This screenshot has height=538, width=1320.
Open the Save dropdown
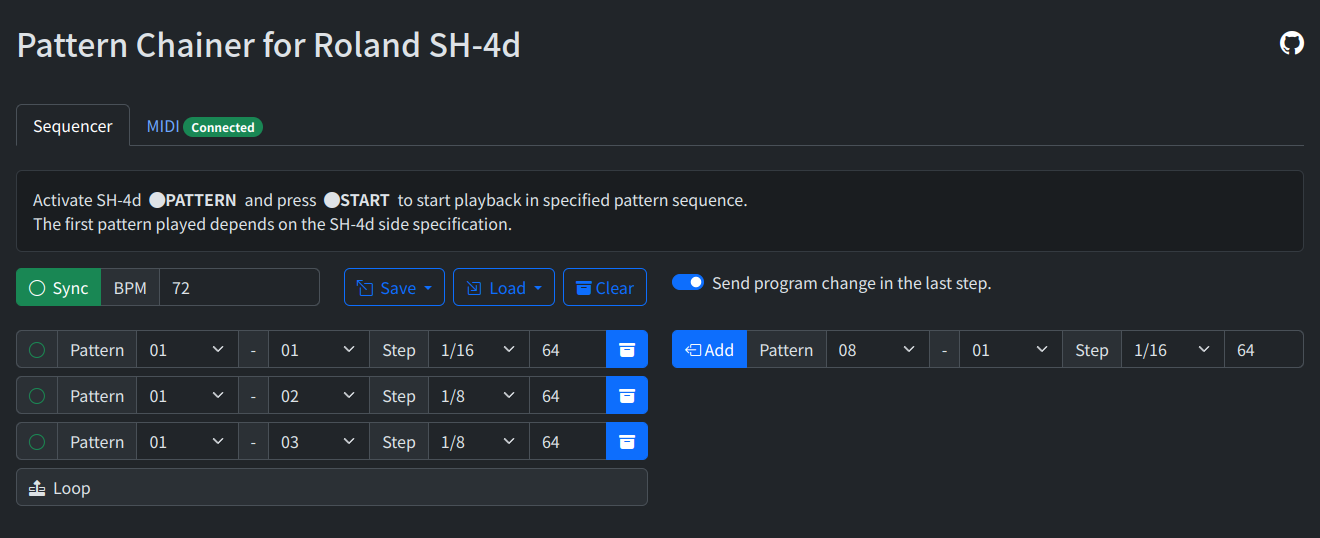[x=395, y=288]
